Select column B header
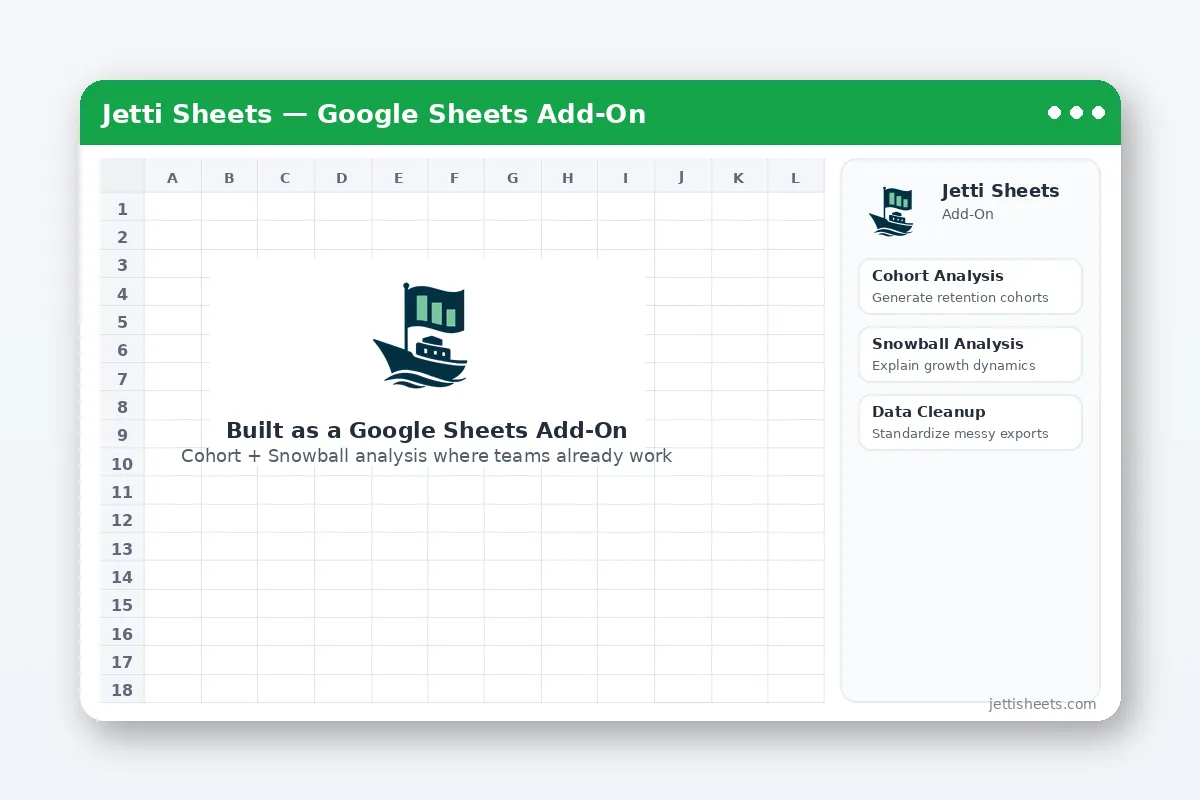 [229, 178]
